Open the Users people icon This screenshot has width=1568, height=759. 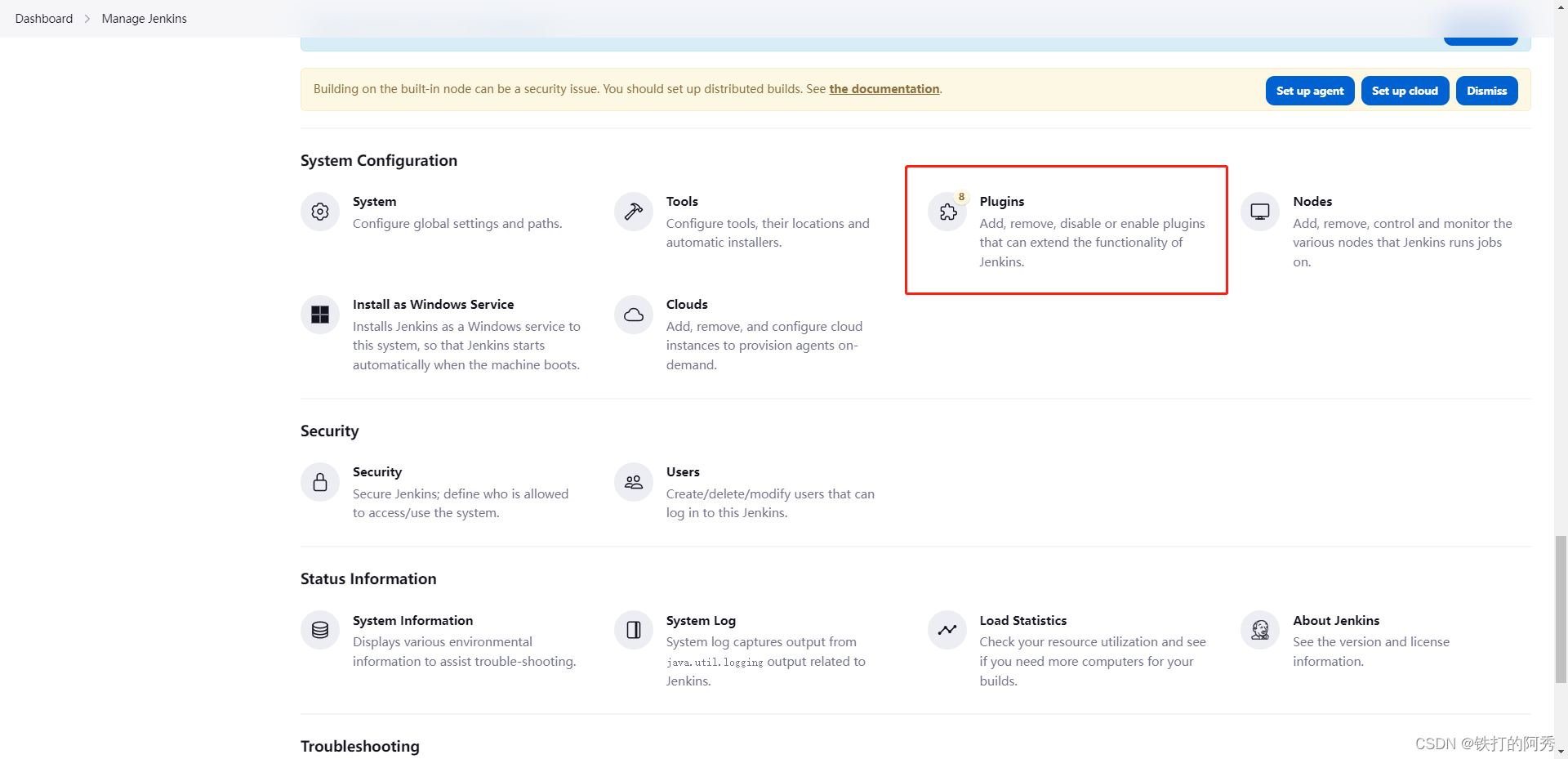[634, 482]
